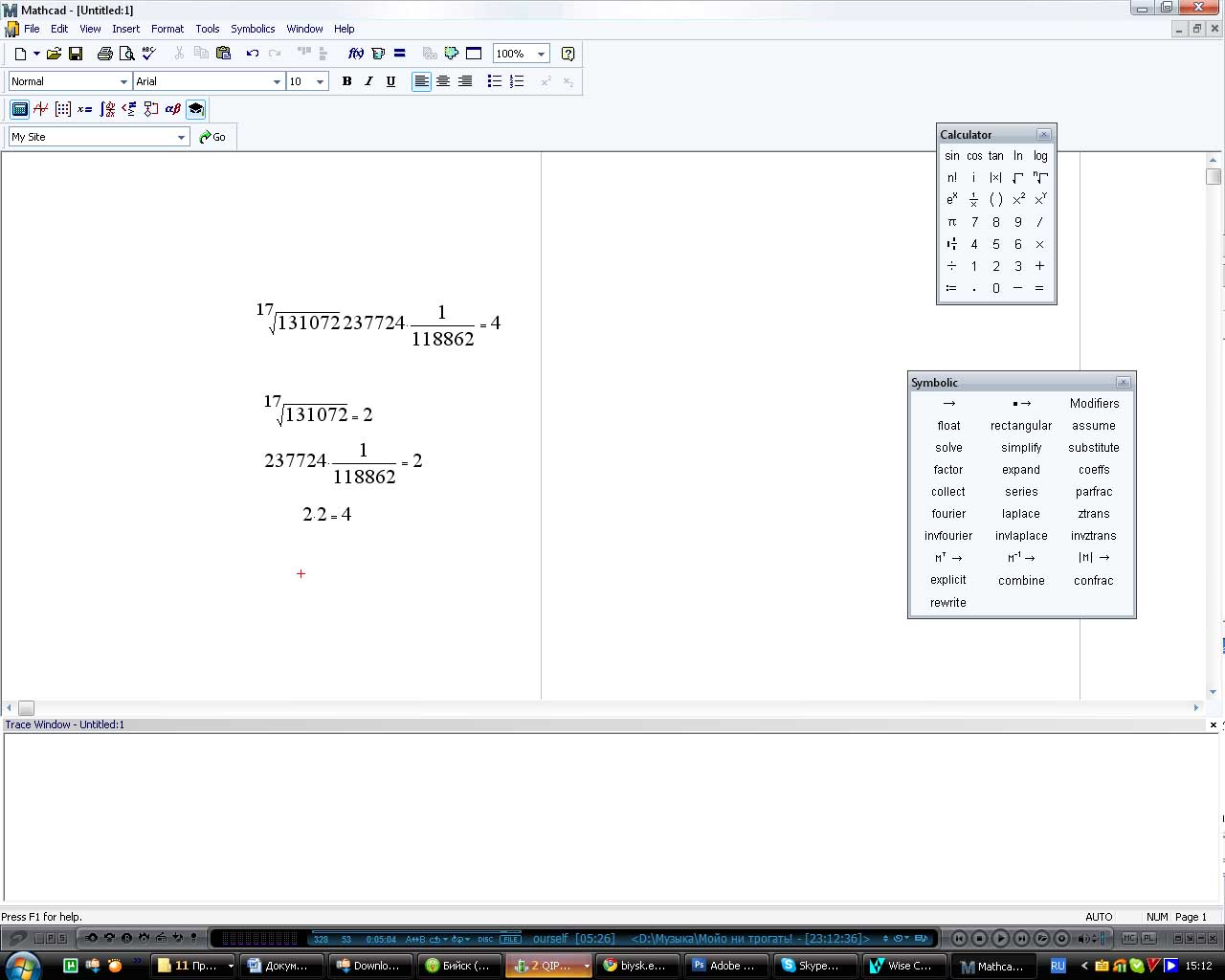Open the Insert menu
This screenshot has width=1225, height=980.
pyautogui.click(x=125, y=29)
